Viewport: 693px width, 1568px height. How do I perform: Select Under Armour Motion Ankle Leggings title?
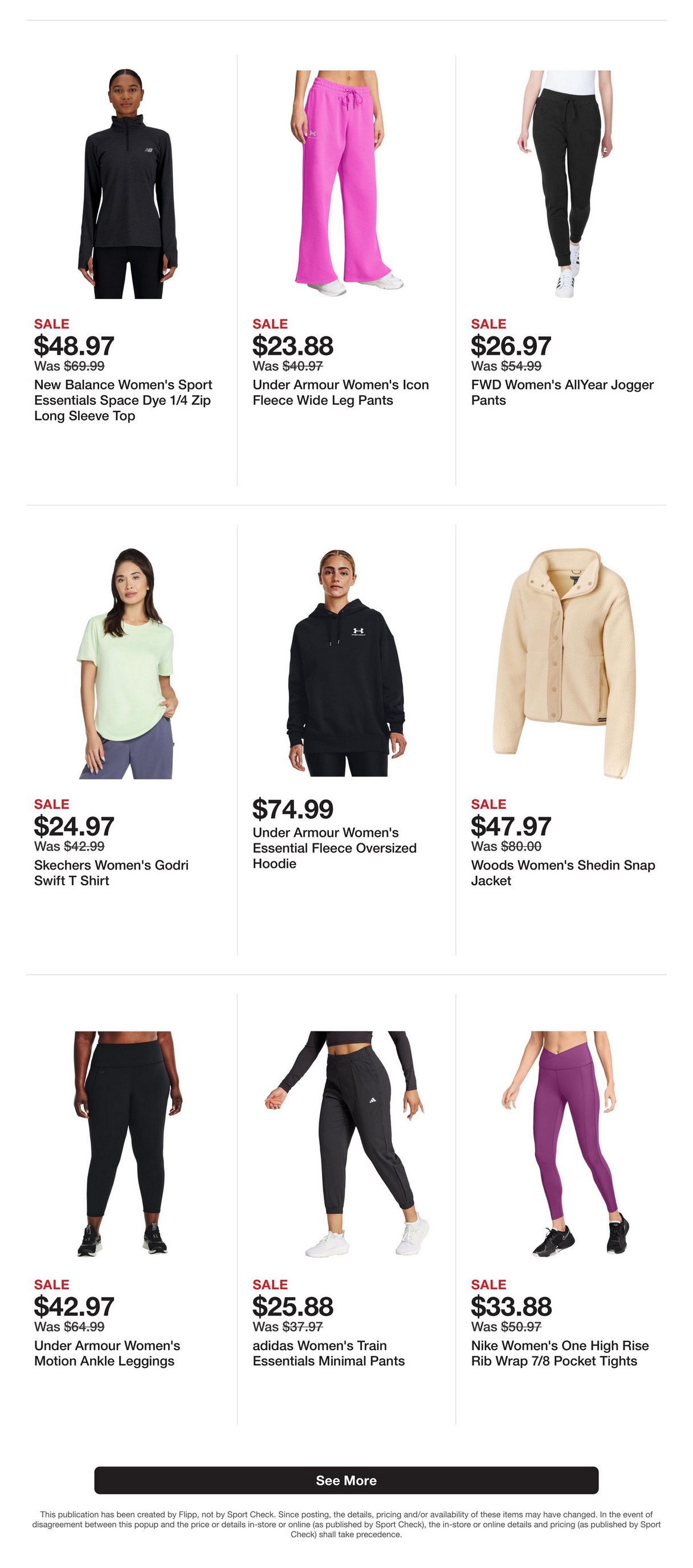107,1353
